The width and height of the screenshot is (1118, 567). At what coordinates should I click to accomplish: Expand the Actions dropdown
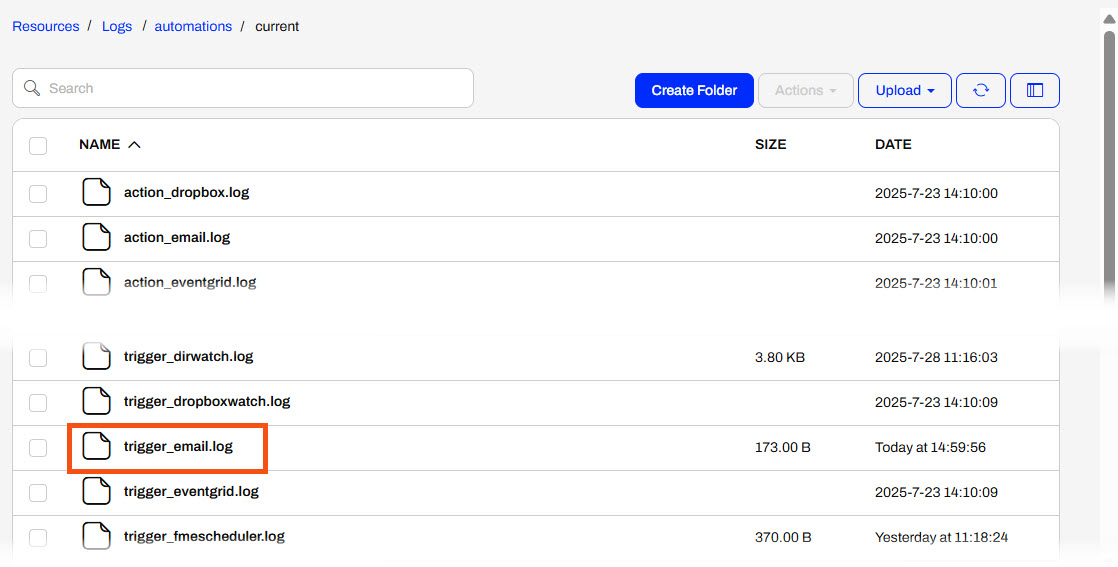click(x=805, y=90)
